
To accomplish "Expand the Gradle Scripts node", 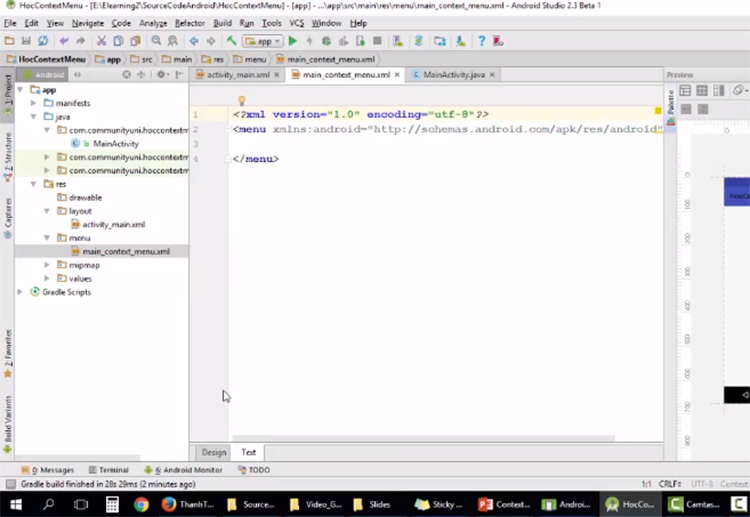I will click(21, 292).
